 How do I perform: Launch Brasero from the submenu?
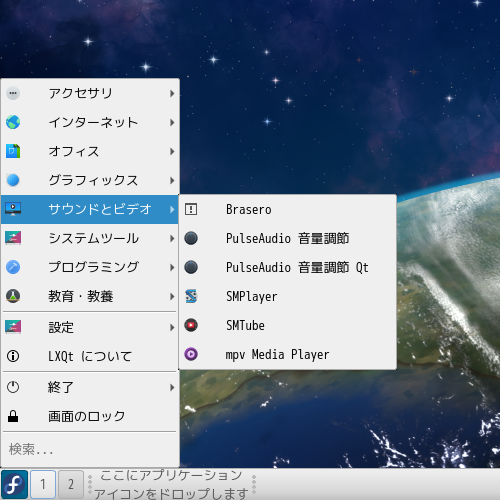click(288, 209)
